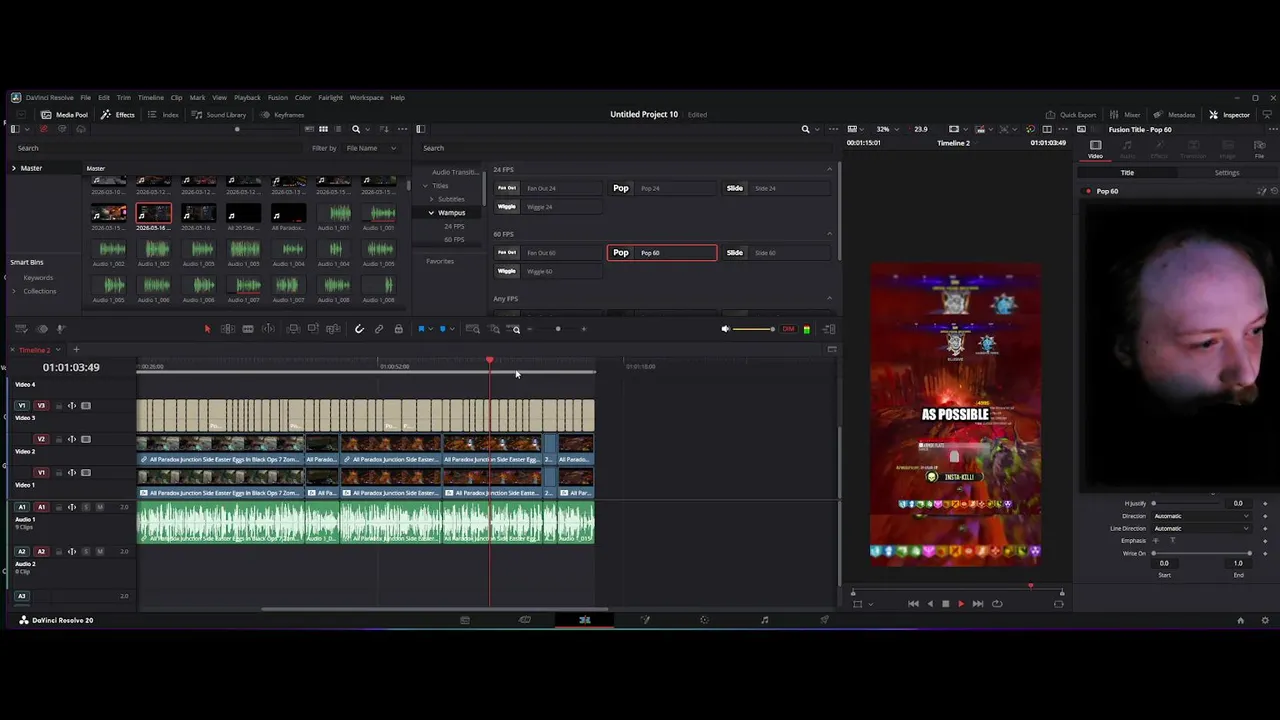Click the blue Flag icon

421,329
